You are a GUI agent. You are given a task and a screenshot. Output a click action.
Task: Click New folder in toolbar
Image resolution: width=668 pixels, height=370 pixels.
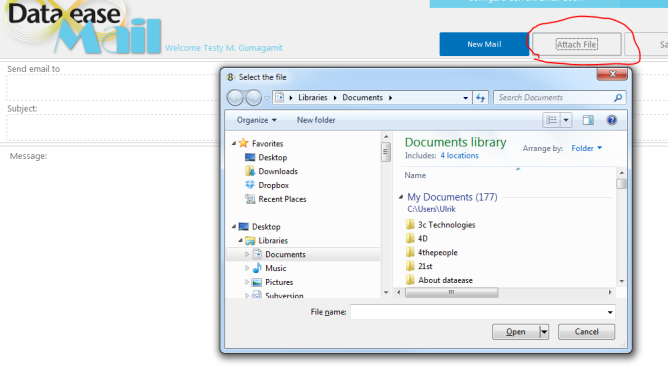click(316, 120)
